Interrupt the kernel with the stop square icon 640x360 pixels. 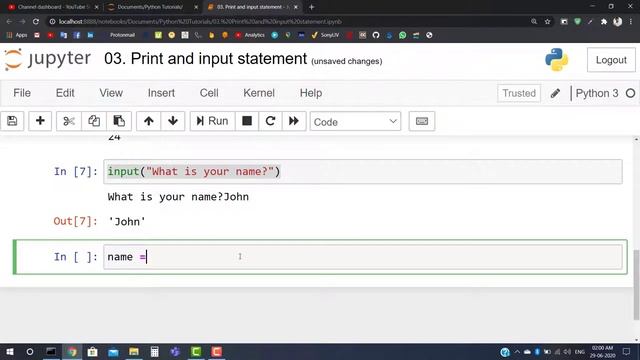pyautogui.click(x=247, y=121)
